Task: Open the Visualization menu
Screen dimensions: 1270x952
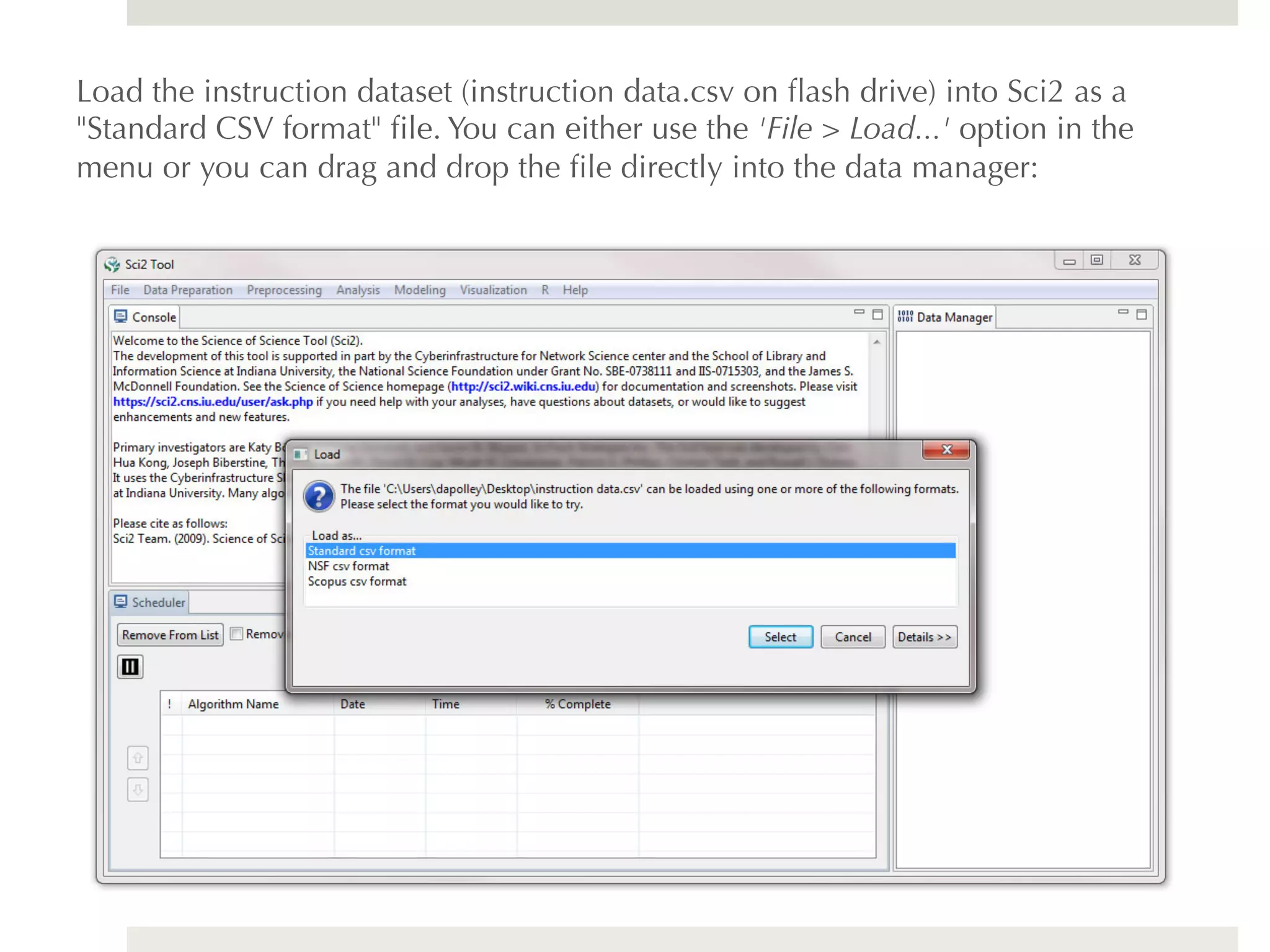Action: click(494, 290)
